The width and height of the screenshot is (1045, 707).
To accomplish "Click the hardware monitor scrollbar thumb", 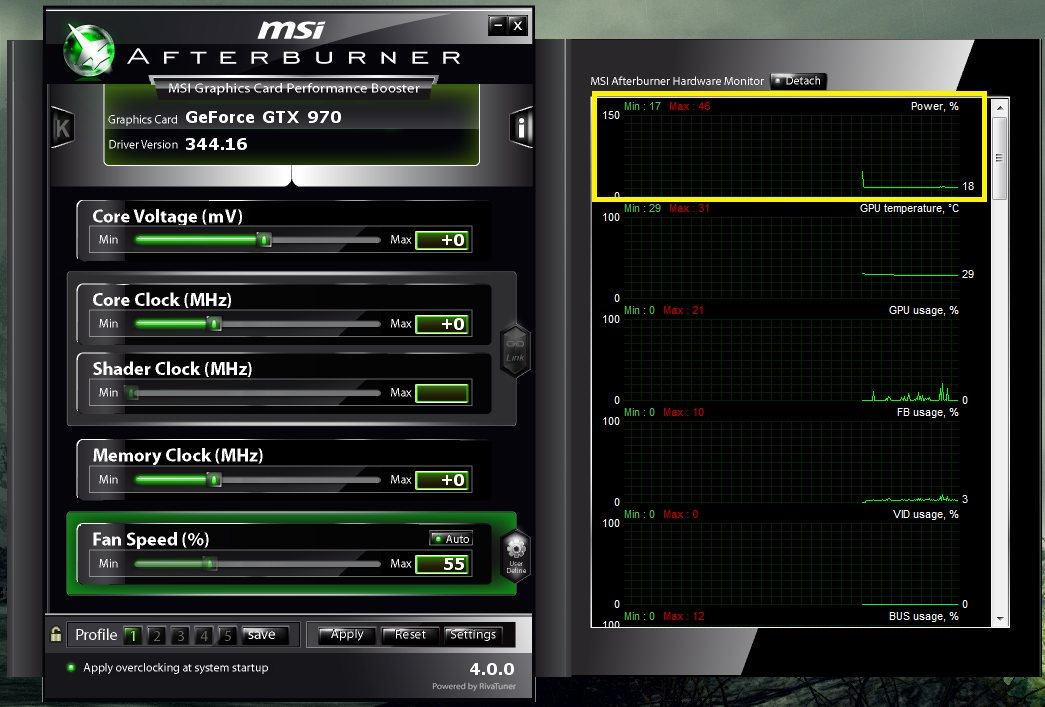I will pyautogui.click(x=1000, y=159).
